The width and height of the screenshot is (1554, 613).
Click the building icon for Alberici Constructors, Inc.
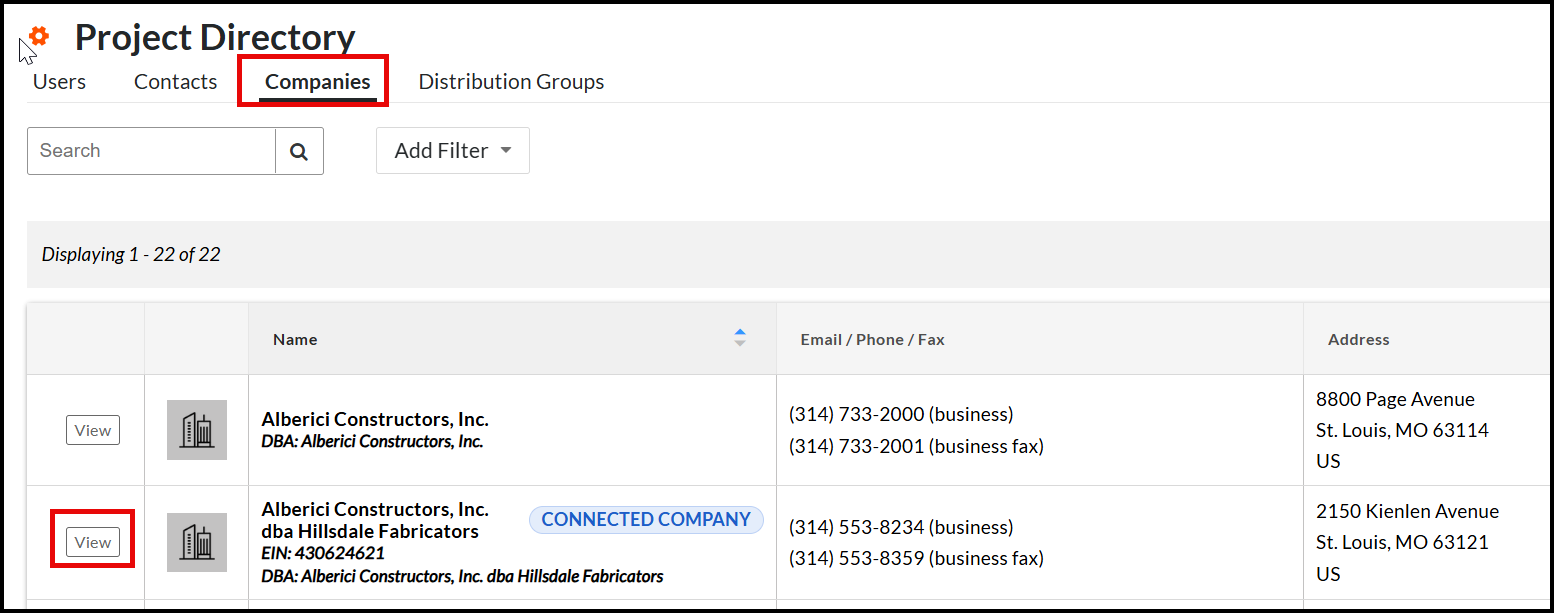197,429
